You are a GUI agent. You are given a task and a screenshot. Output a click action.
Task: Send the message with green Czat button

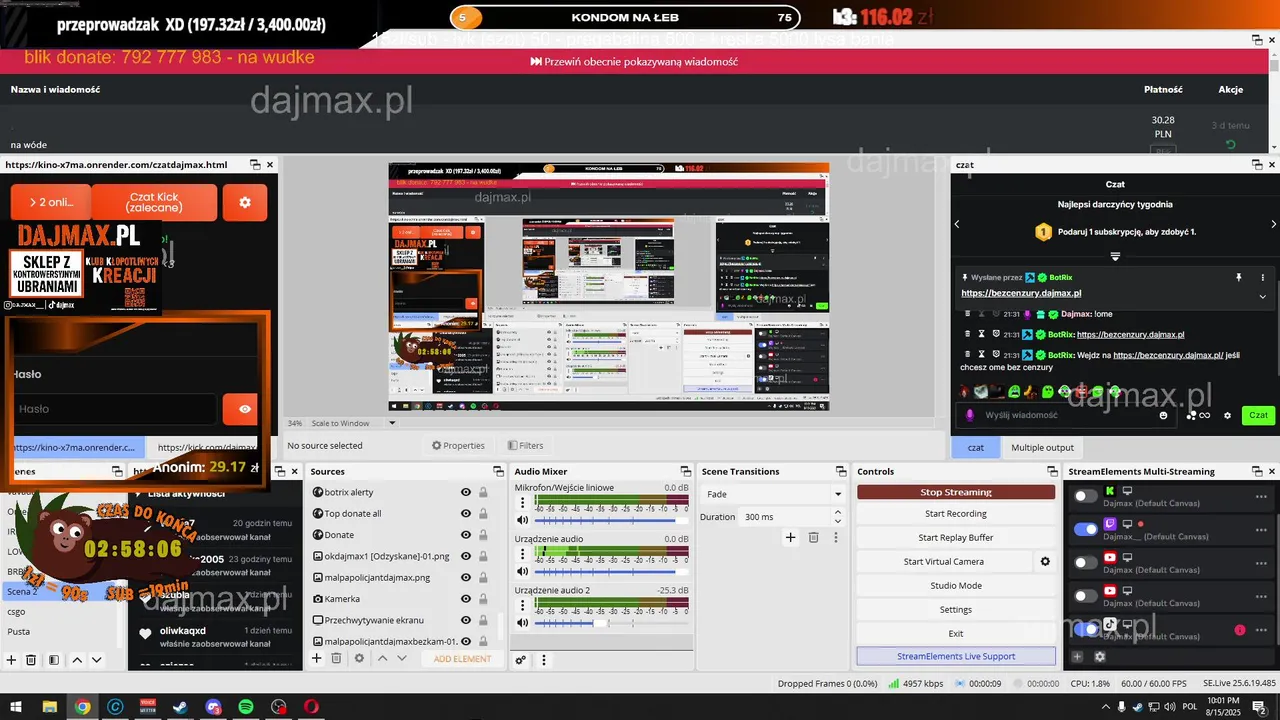1258,415
